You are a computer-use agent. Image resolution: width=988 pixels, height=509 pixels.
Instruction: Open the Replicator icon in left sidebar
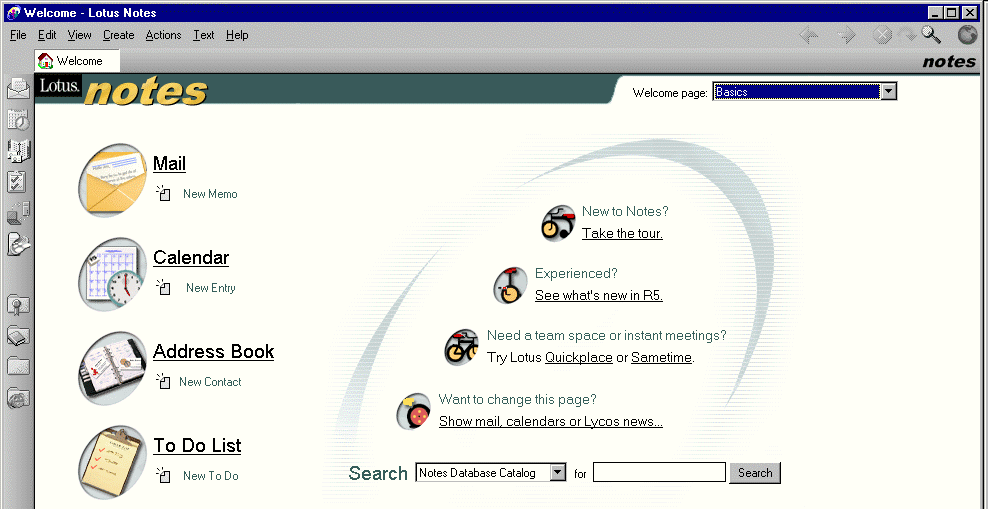pyautogui.click(x=18, y=213)
